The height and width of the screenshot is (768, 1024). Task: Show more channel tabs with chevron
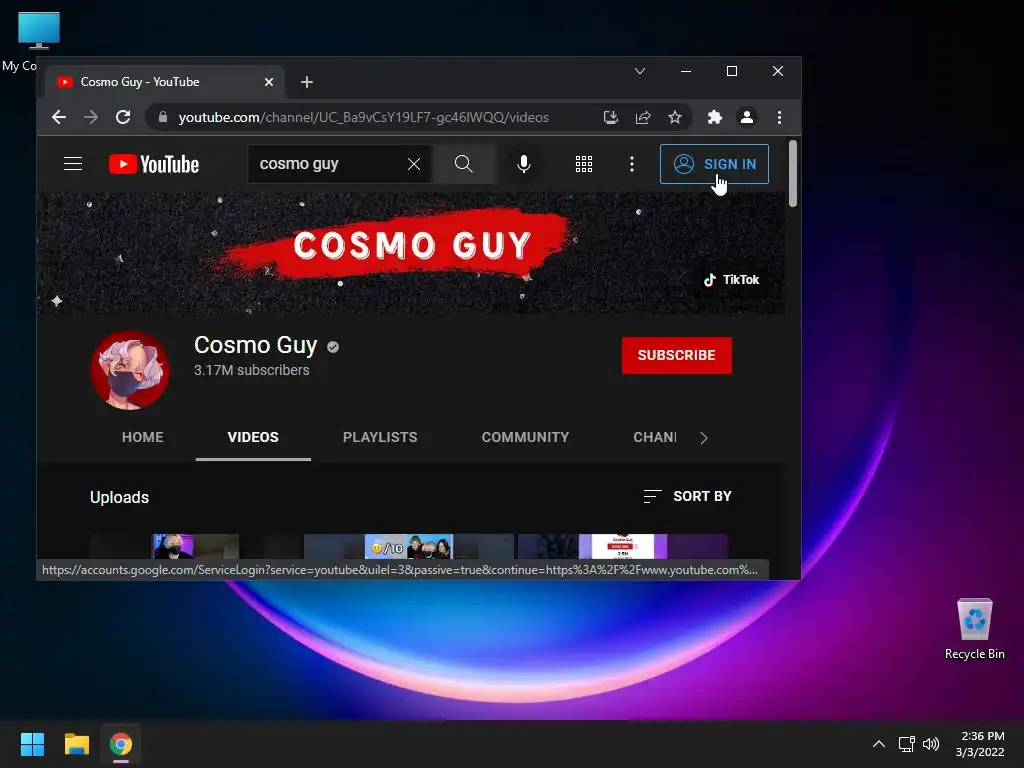coord(704,438)
